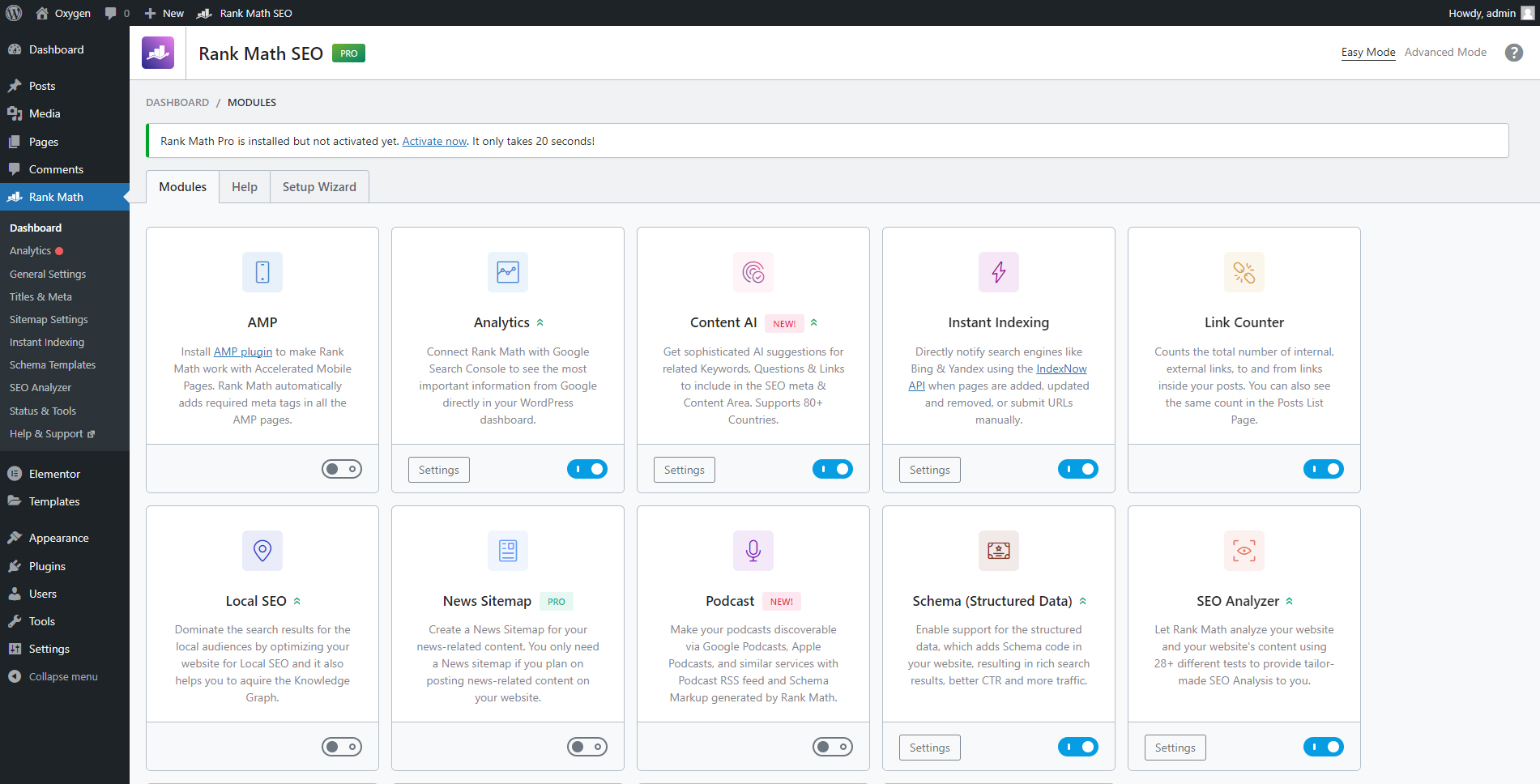Screen dimensions: 1540x784
Task: Expand Analytics module upgrade chevron
Action: tap(540, 322)
